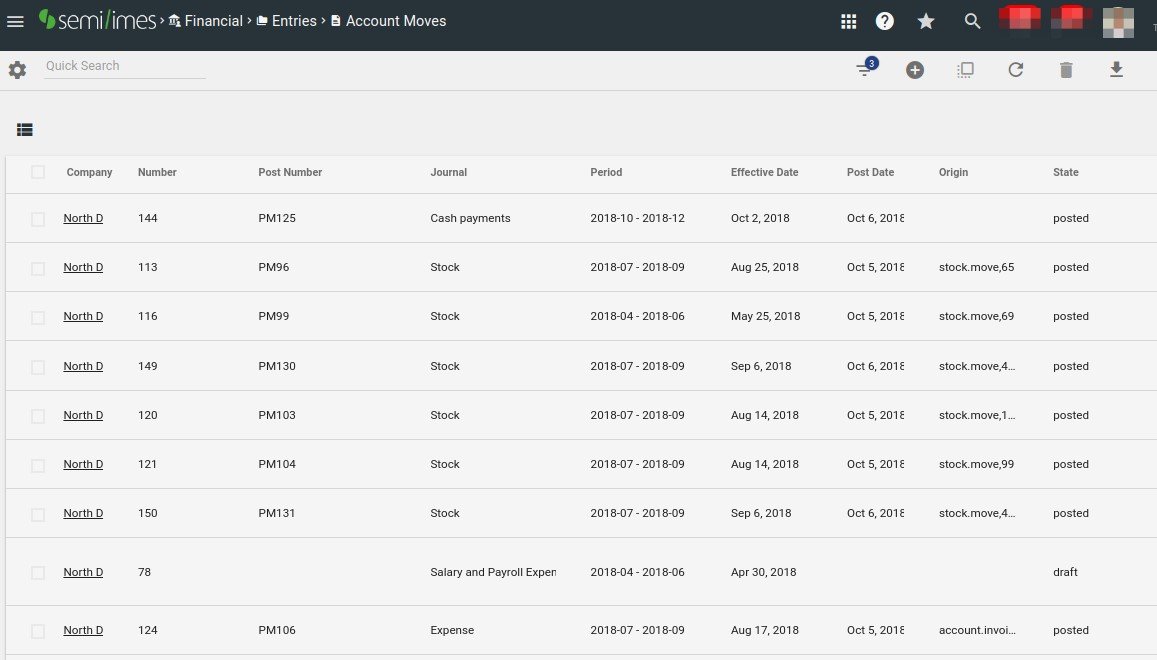Select Oct 2, 2018 effective date
Screen dimensions: 1157x660
click(x=760, y=218)
